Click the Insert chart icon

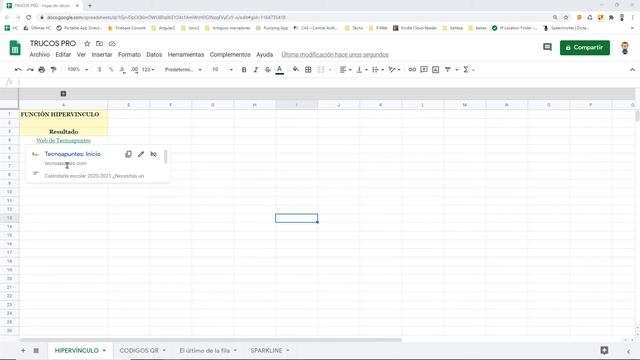coord(436,70)
